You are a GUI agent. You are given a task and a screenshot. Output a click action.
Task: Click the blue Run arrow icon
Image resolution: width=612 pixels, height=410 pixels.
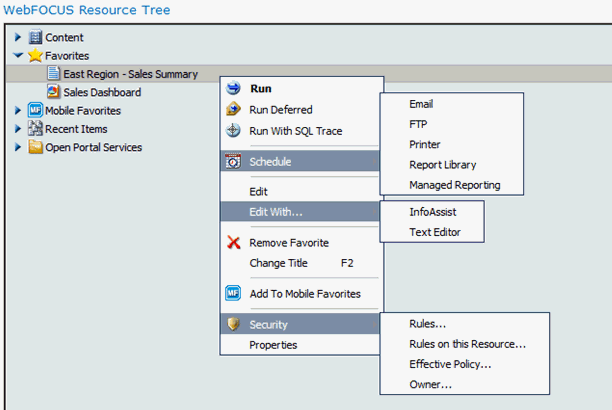pos(233,88)
